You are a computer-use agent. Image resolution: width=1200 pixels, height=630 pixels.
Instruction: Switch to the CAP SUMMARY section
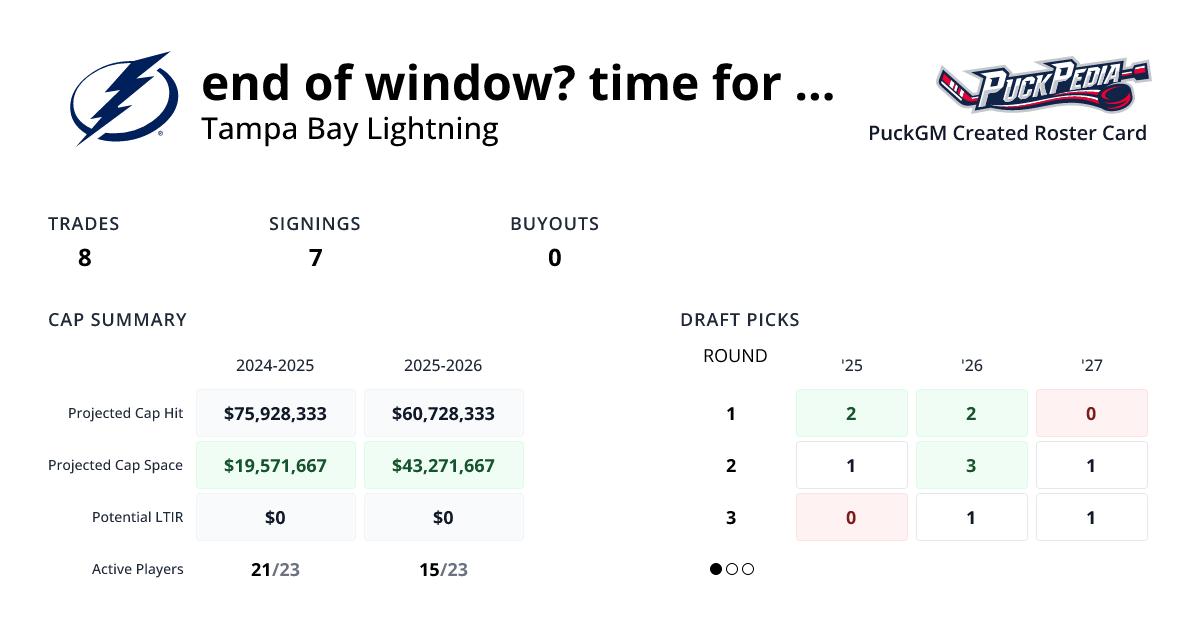tap(117, 319)
